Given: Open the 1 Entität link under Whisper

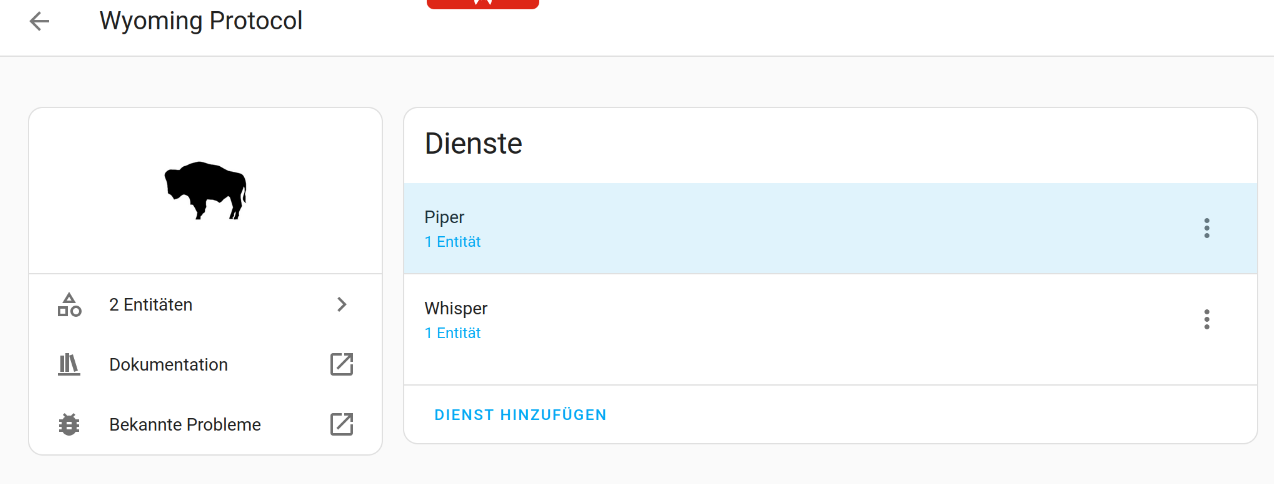Looking at the screenshot, I should [452, 333].
